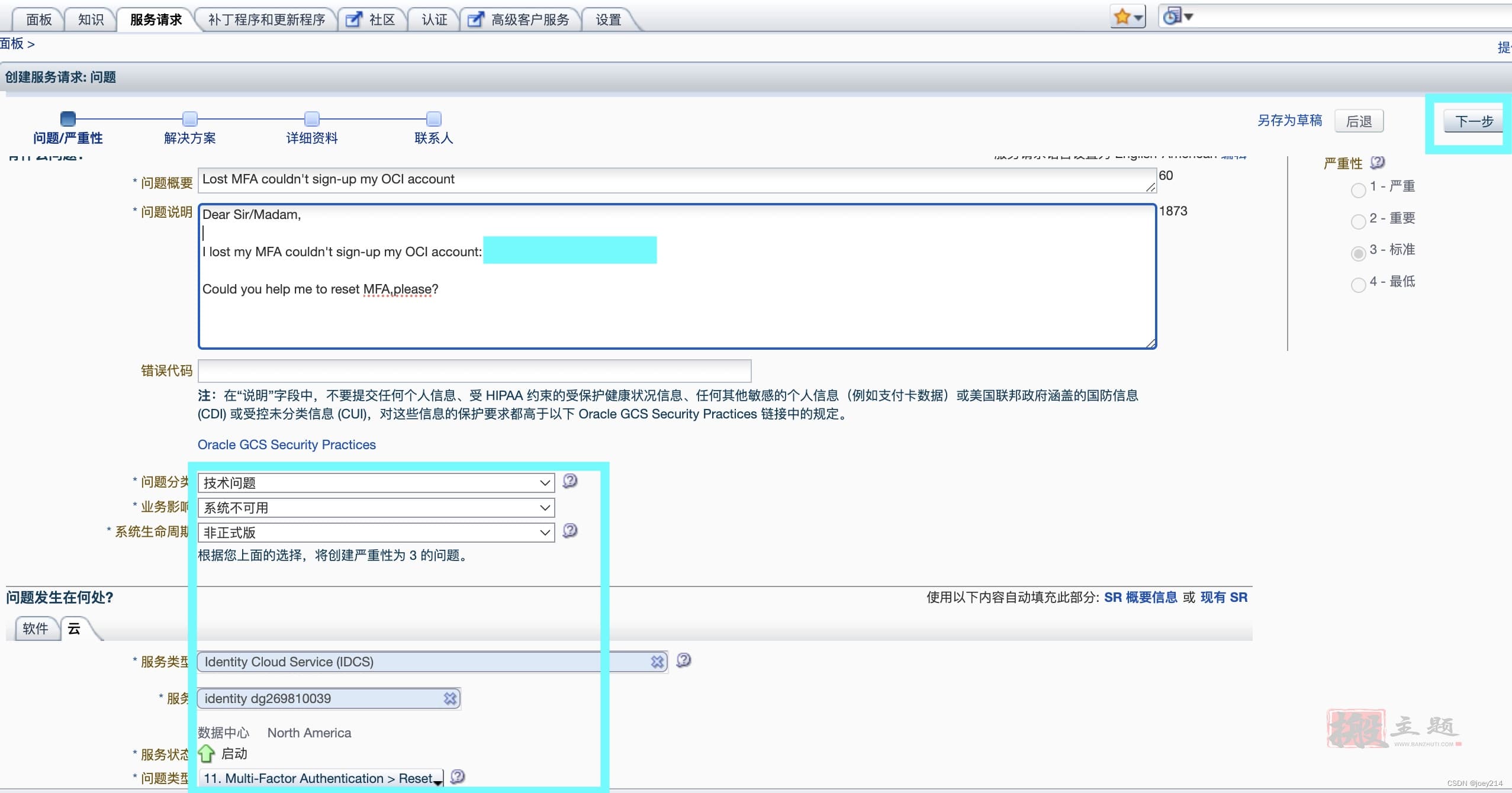Click the external link icon beside 高级客户服务
Screen dimensions: 1512x793
point(476,20)
